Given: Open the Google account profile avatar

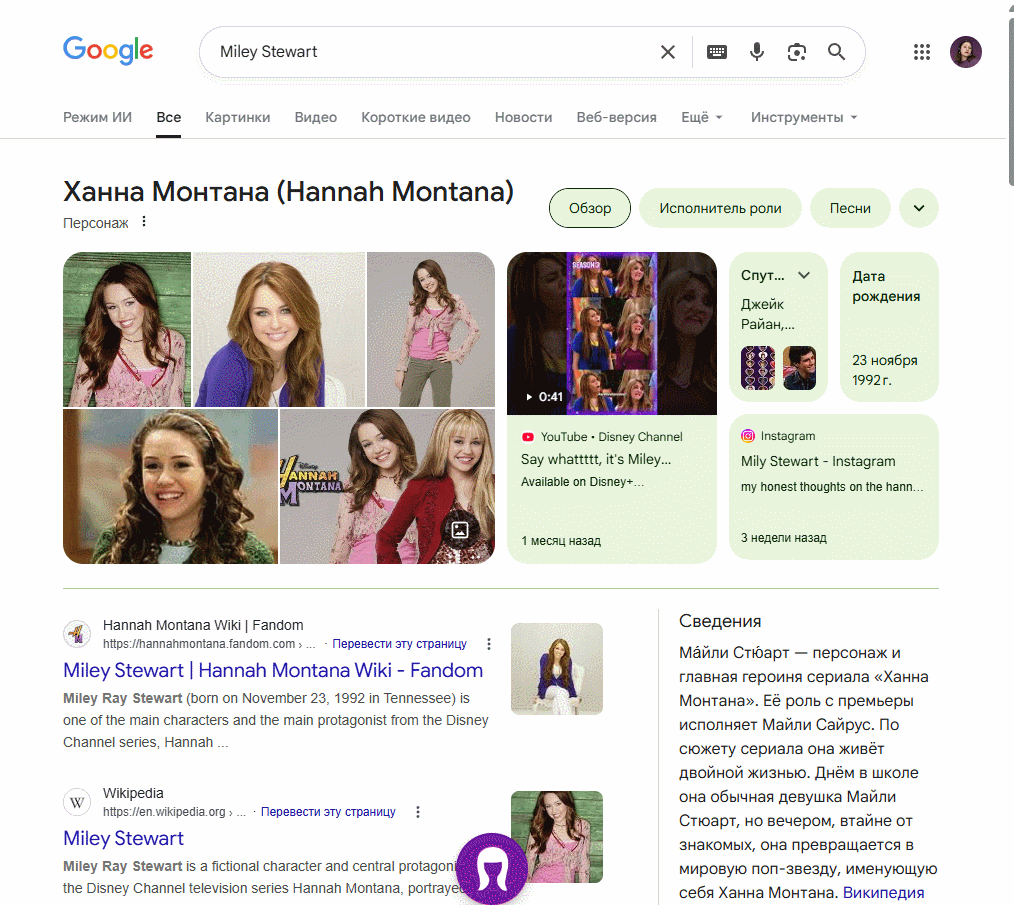Looking at the screenshot, I should tap(965, 52).
